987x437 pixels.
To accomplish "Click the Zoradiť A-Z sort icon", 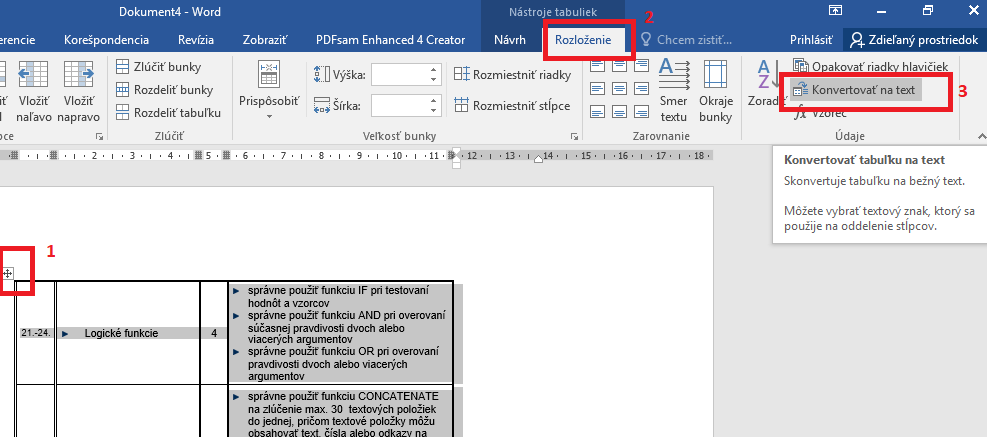I will tap(764, 85).
